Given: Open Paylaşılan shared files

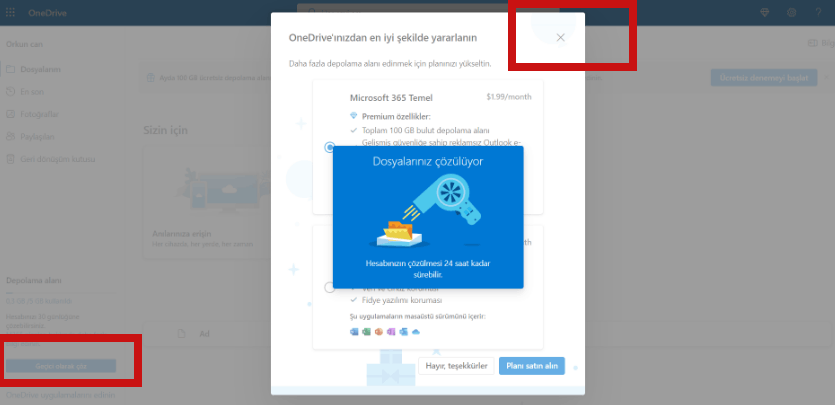Looking at the screenshot, I should tap(30, 137).
